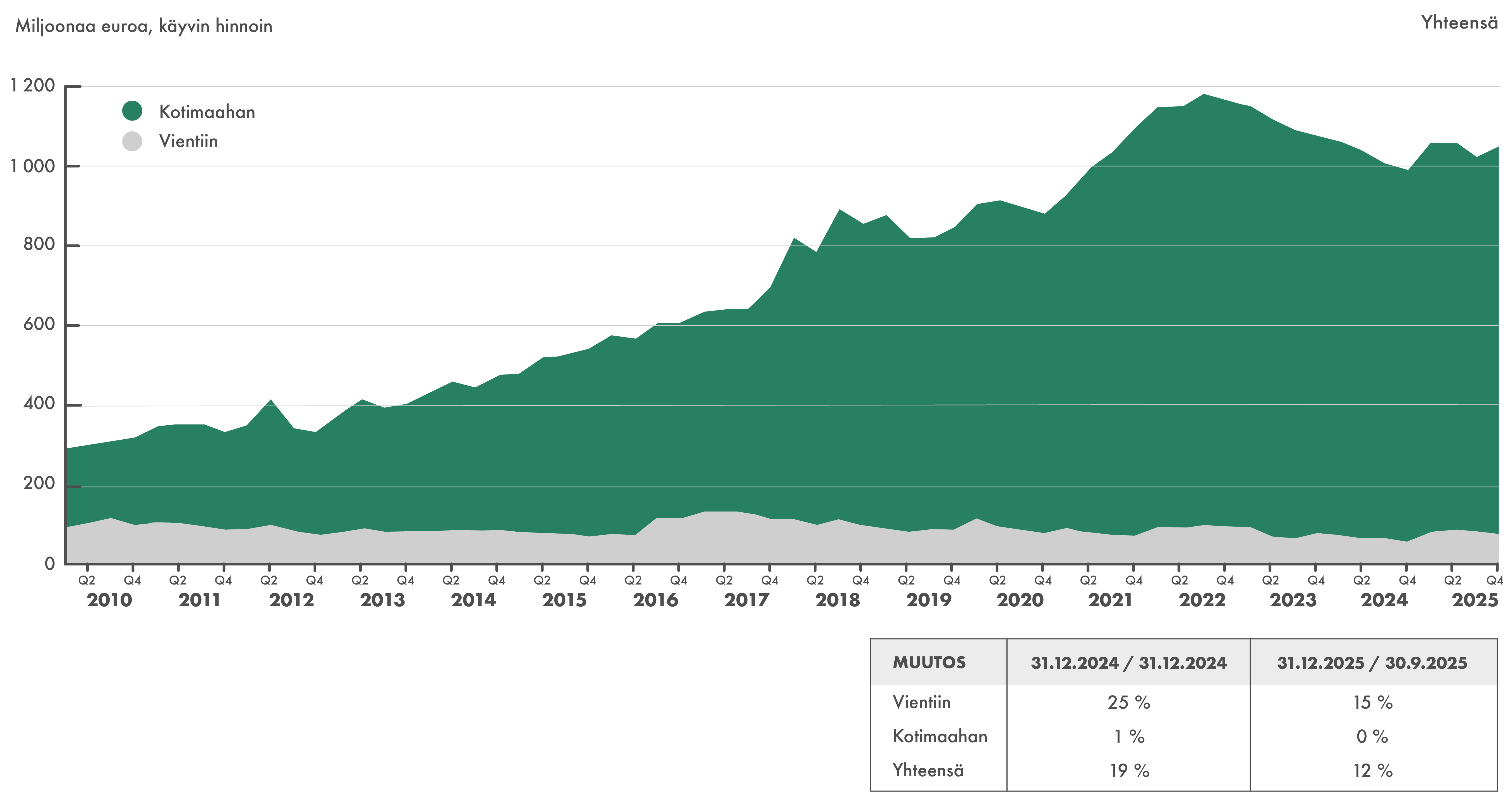This screenshot has width=1512, height=806.
Task: Click the Vientiin row label in table
Action: pyautogui.click(x=921, y=702)
